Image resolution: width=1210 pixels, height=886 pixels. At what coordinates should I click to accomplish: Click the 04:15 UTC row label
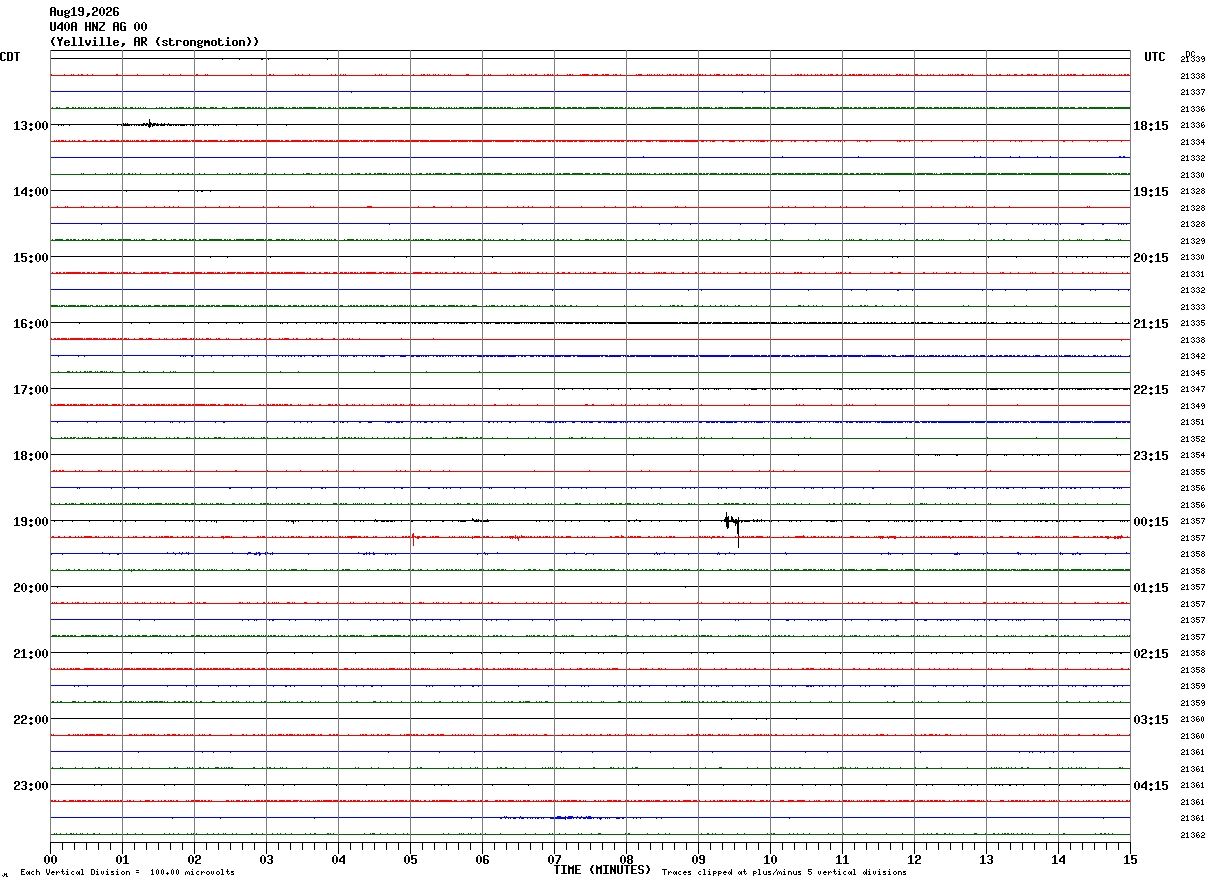click(x=1150, y=786)
